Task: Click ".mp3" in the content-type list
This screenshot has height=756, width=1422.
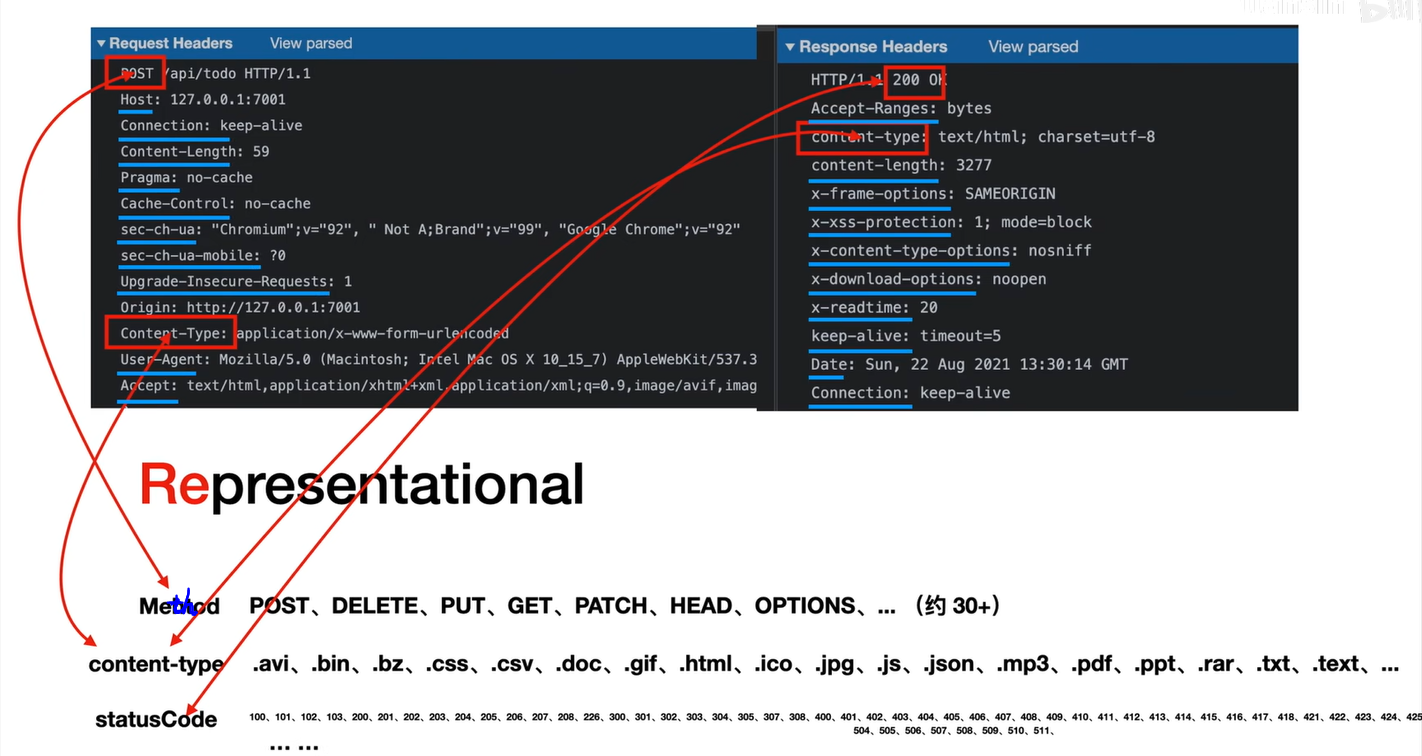Action: click(x=1025, y=665)
